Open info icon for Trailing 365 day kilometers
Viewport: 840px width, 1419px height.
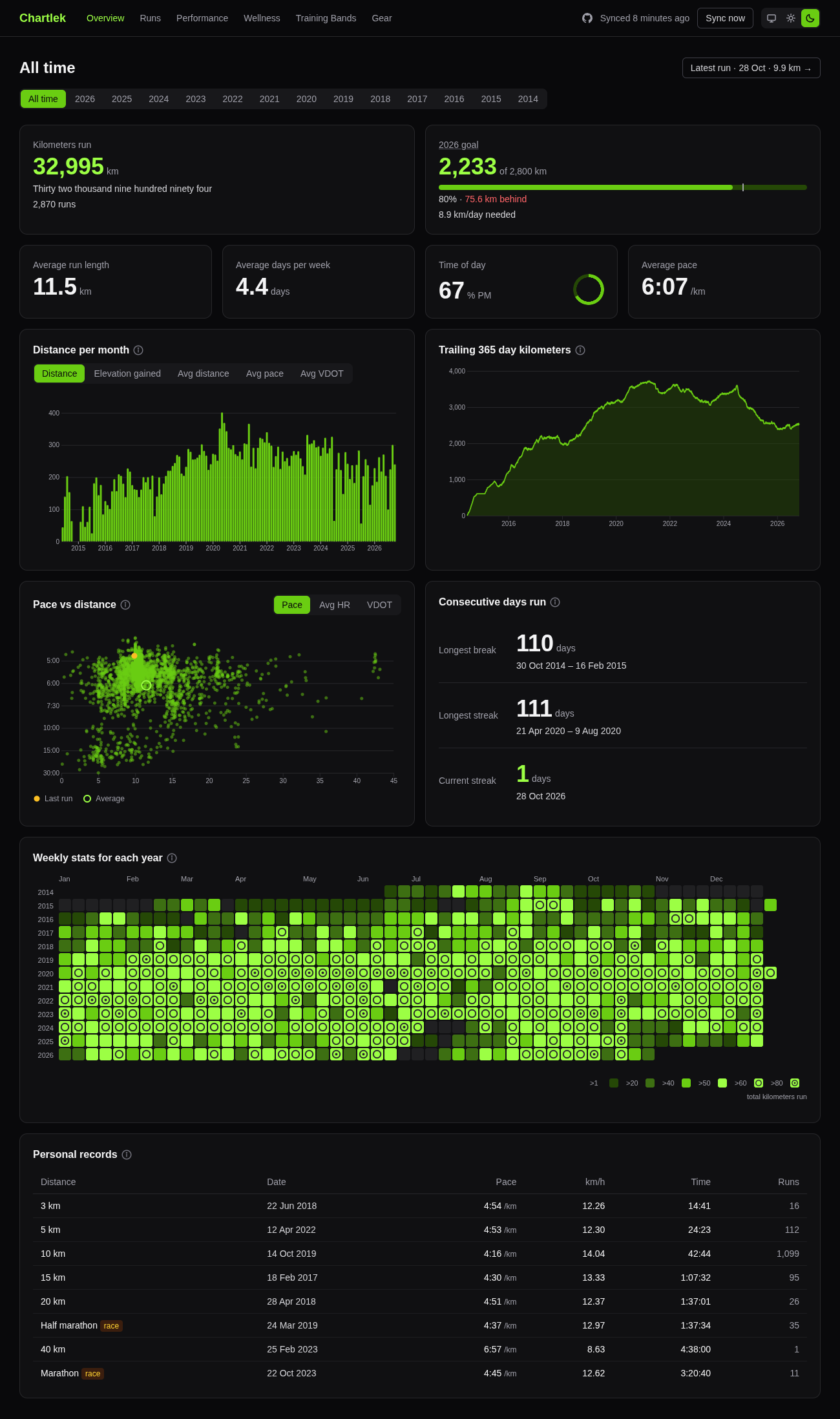coord(580,350)
